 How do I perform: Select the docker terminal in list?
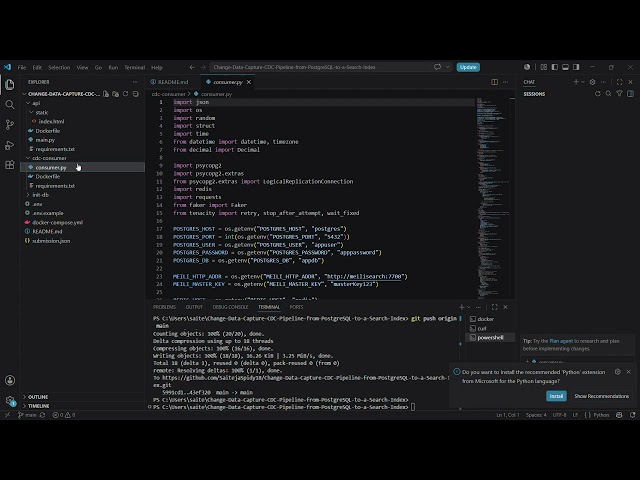click(x=485, y=319)
